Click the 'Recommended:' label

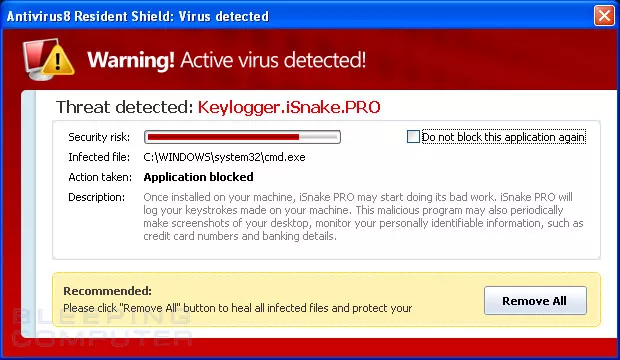[108, 291]
